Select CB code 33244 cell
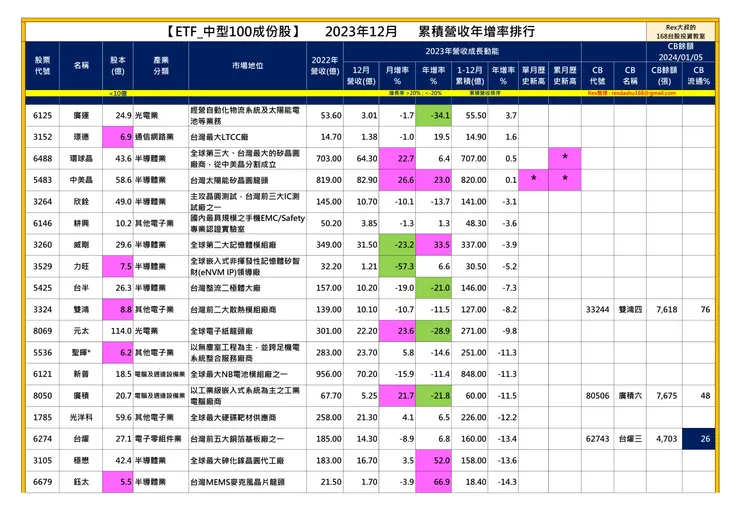 coord(597,310)
